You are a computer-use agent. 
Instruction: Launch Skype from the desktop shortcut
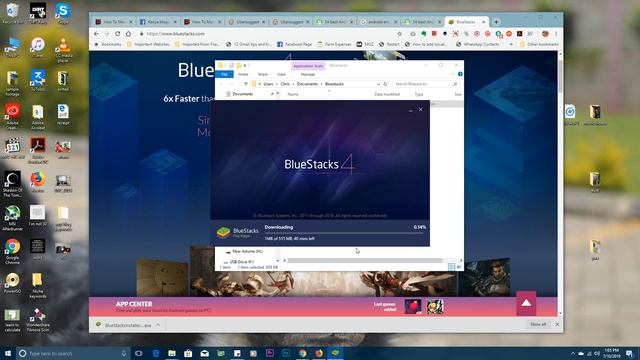(x=63, y=13)
